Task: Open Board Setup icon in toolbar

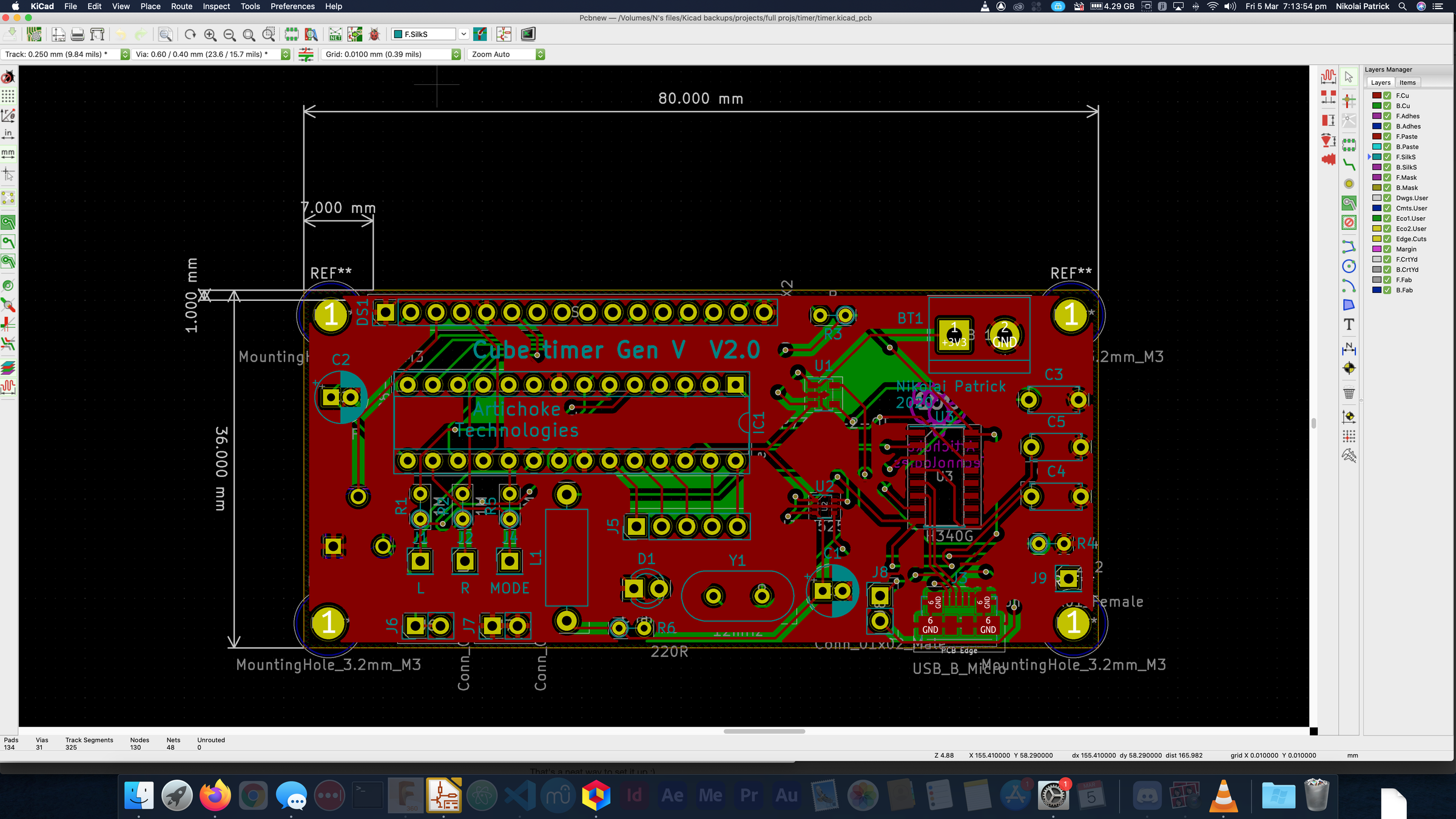Action: pyautogui.click(x=35, y=34)
